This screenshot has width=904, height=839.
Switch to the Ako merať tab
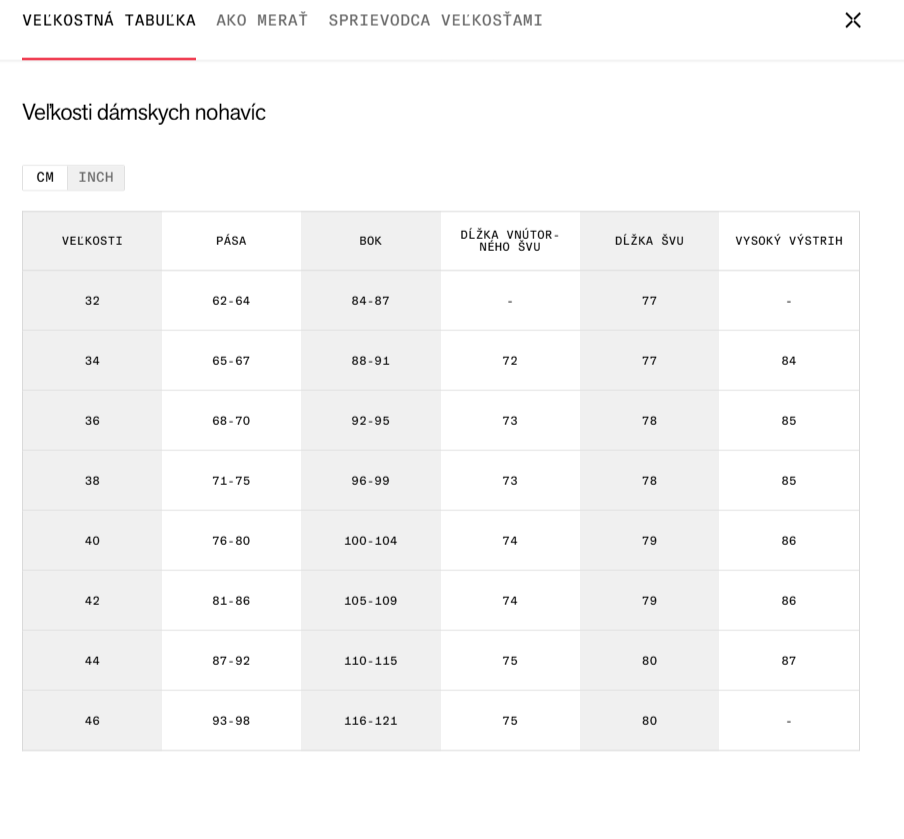pos(262,21)
